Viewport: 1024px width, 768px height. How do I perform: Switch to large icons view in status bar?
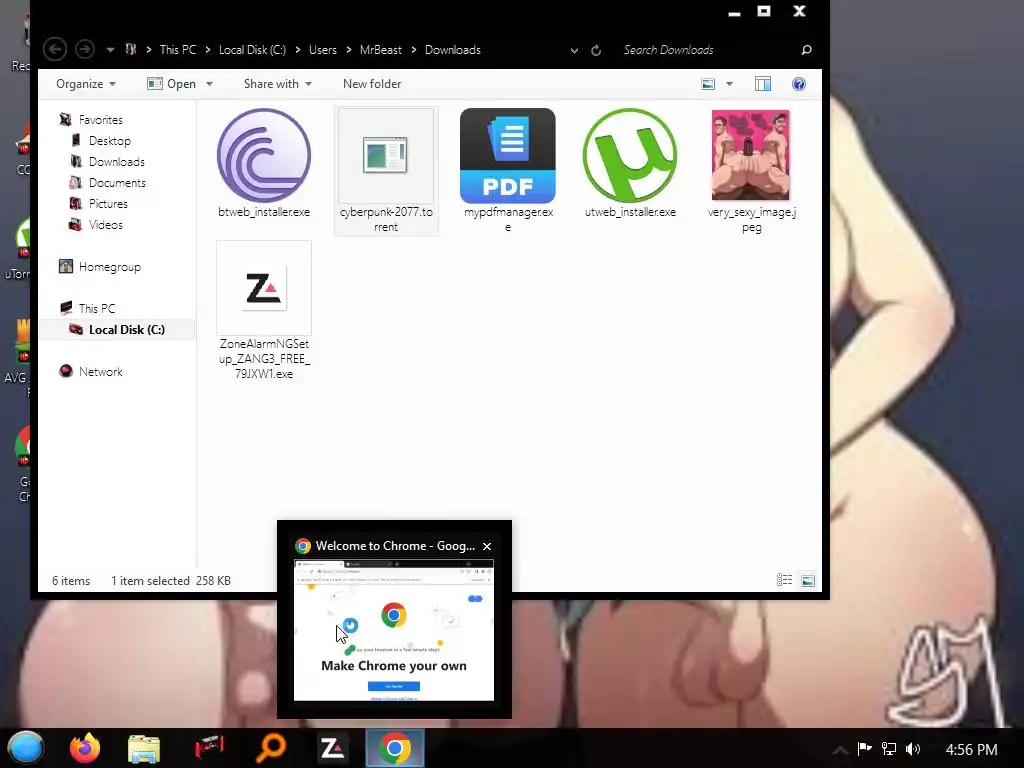click(x=808, y=580)
